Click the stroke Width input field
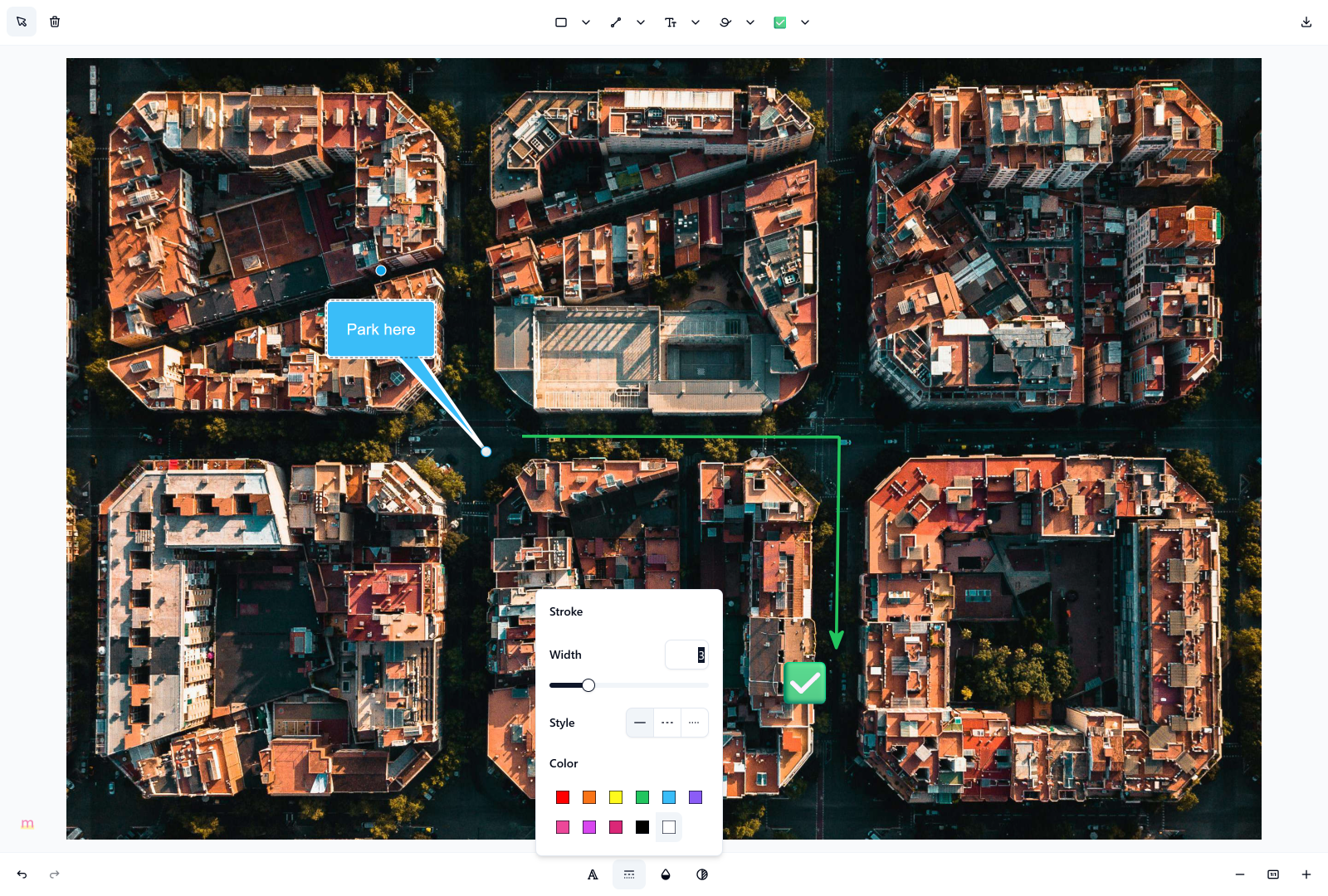 [686, 655]
